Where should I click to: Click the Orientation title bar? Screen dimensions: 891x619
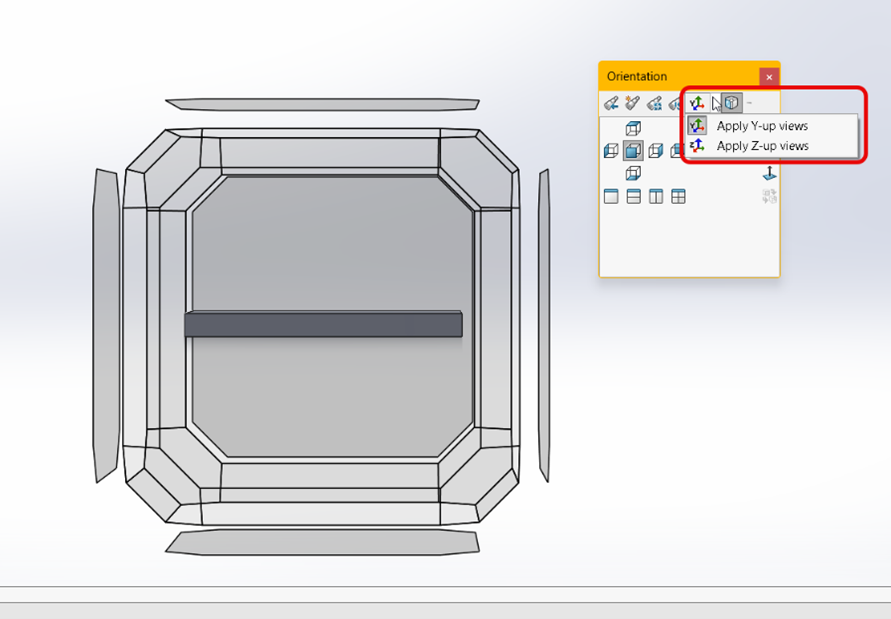[x=678, y=76]
